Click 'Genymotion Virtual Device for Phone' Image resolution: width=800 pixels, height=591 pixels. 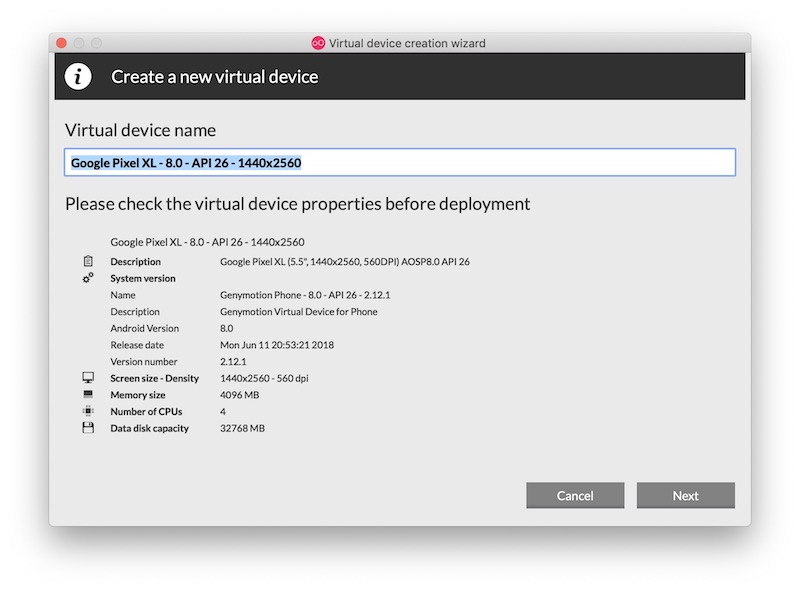coord(299,312)
